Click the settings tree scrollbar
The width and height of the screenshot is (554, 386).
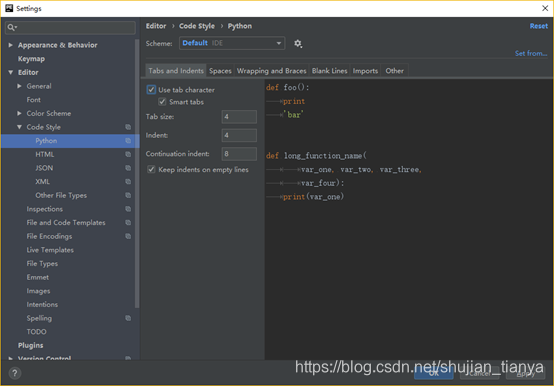click(137, 173)
